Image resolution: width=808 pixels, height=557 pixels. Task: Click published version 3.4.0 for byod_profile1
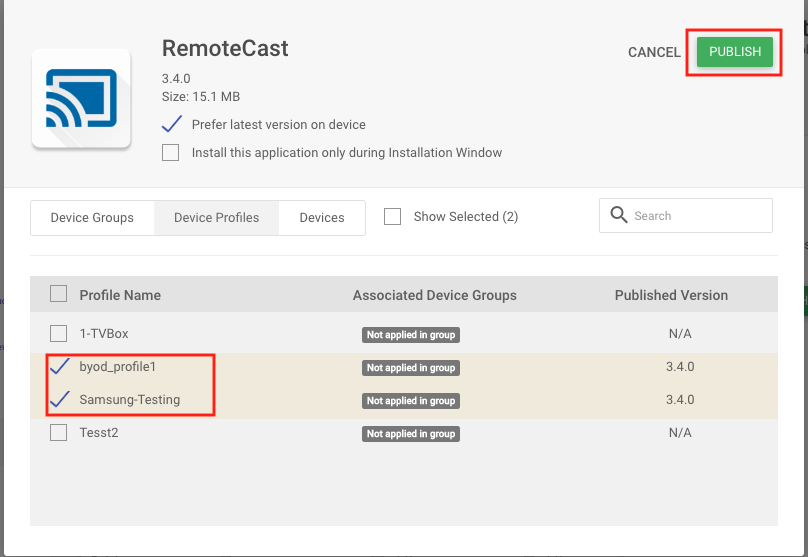680,366
